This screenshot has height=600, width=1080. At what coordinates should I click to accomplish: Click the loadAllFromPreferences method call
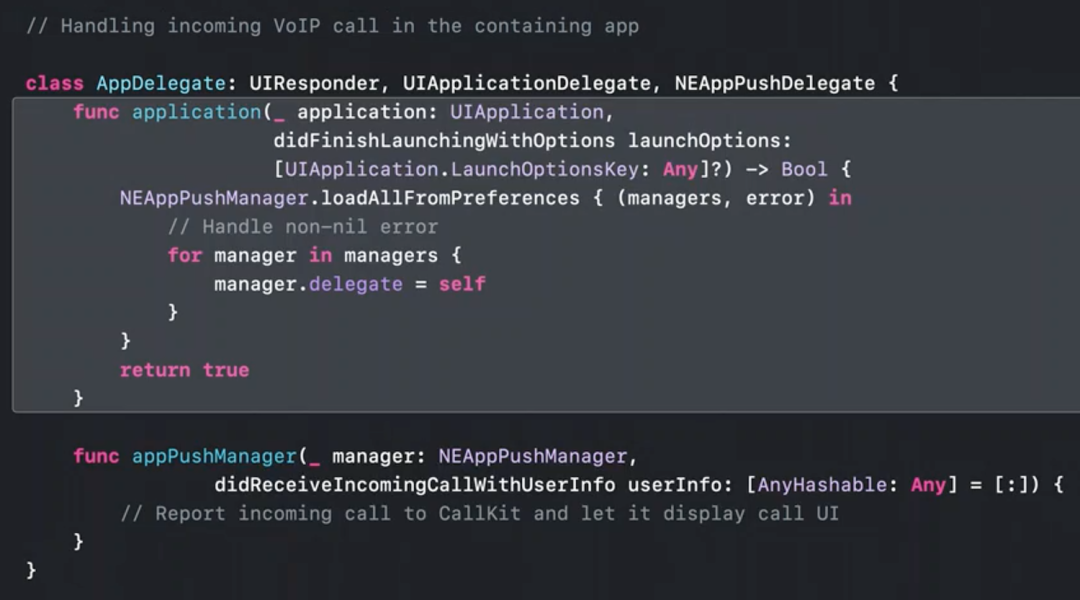[x=456, y=198]
